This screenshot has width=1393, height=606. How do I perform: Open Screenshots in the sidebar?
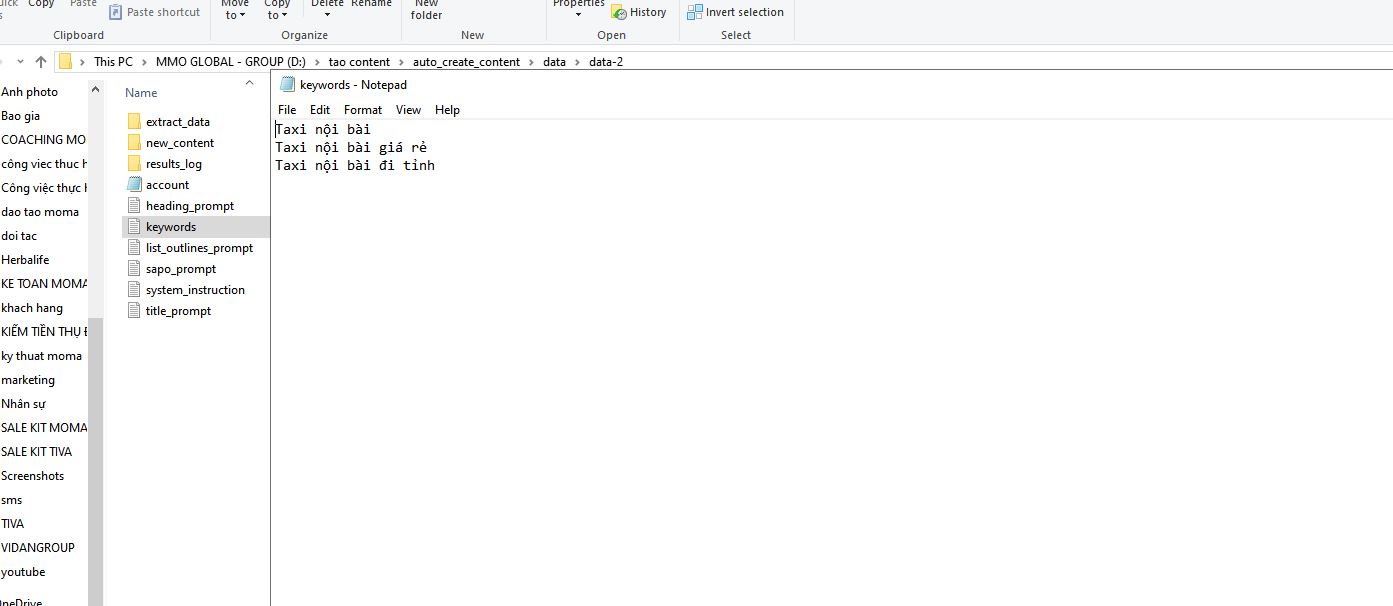click(33, 476)
